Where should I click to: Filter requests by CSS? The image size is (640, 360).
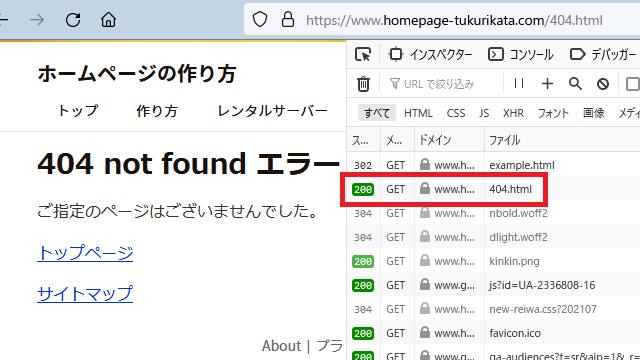[x=456, y=113]
